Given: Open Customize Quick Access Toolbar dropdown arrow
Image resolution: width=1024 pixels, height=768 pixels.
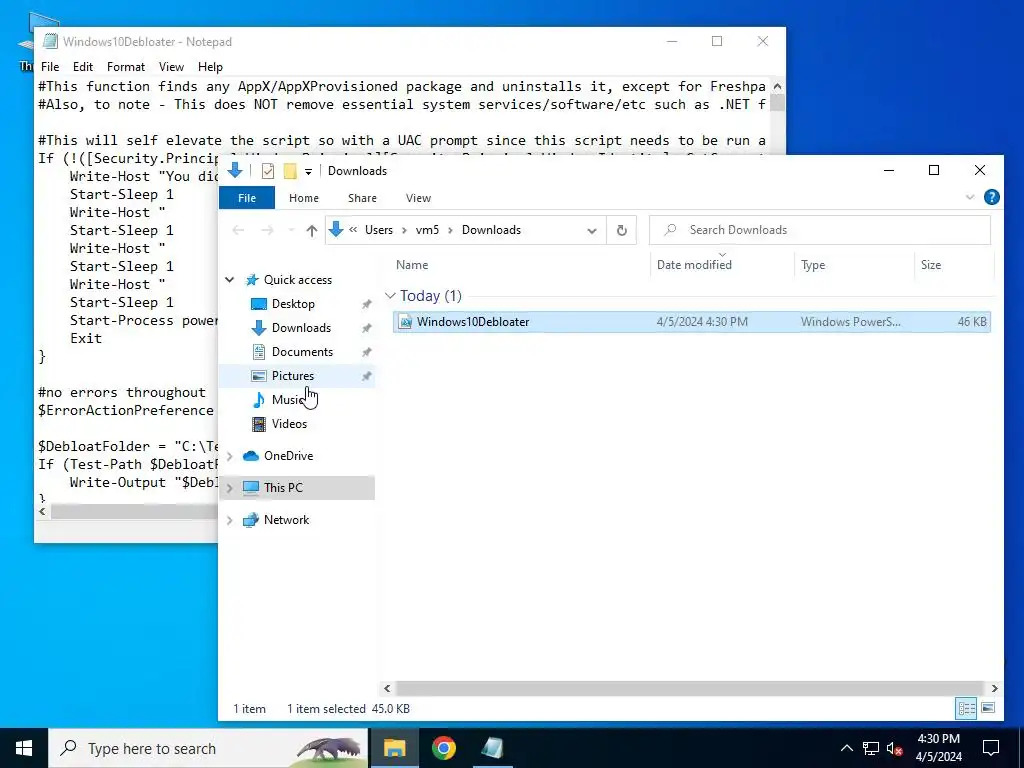Looking at the screenshot, I should (308, 171).
